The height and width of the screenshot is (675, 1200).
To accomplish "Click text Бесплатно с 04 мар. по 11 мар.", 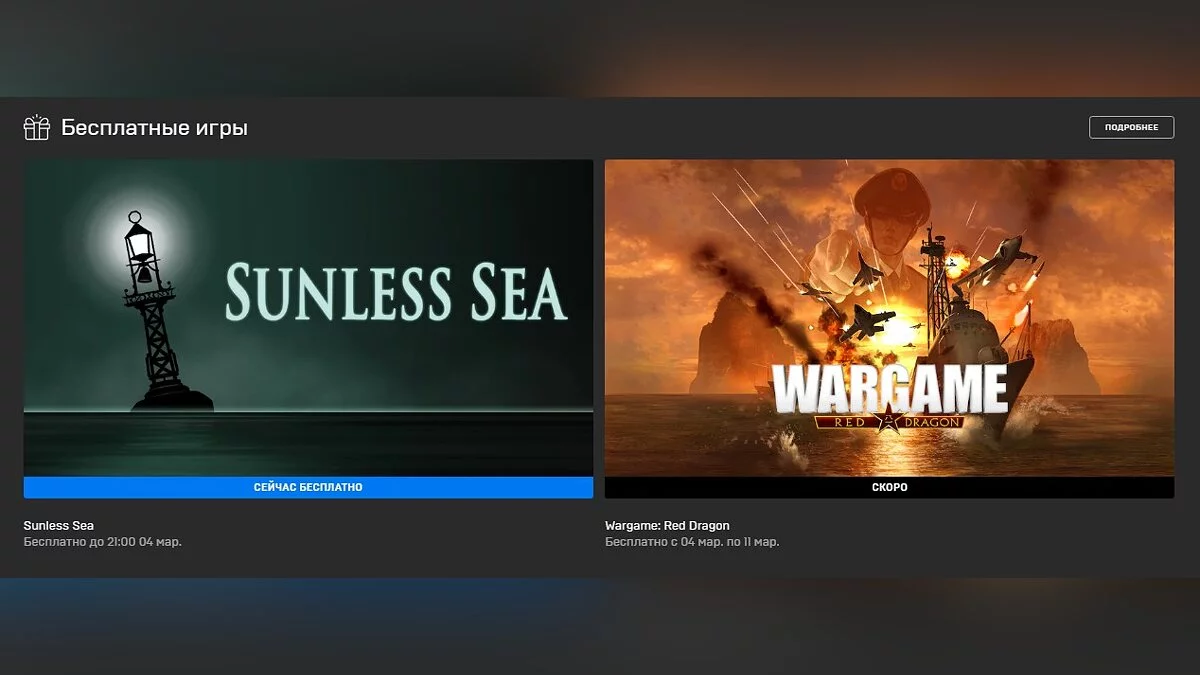I will [x=692, y=542].
